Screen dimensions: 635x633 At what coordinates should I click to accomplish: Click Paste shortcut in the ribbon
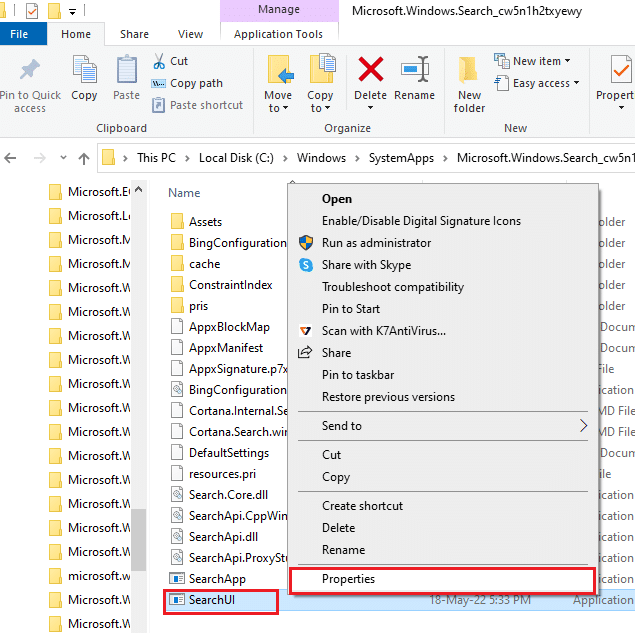click(198, 105)
